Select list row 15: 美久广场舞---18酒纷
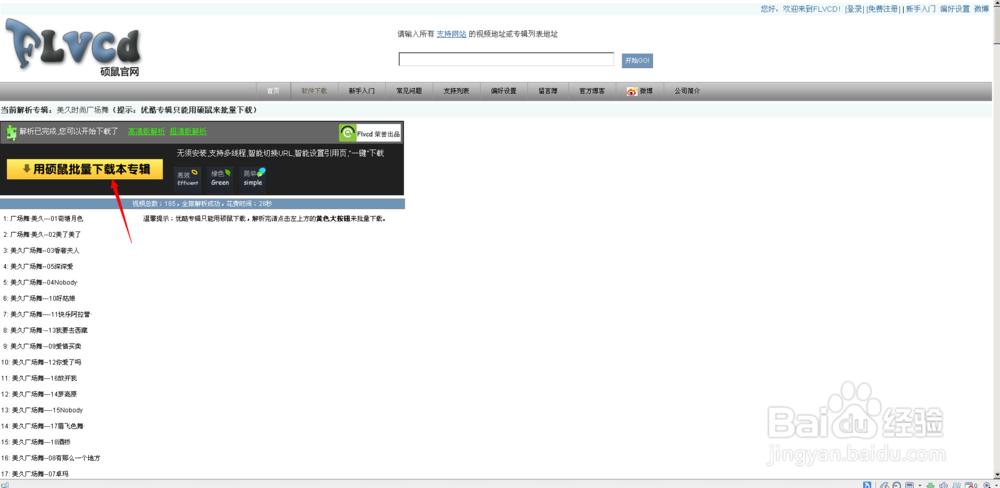This screenshot has width=1000, height=488. click(36, 442)
